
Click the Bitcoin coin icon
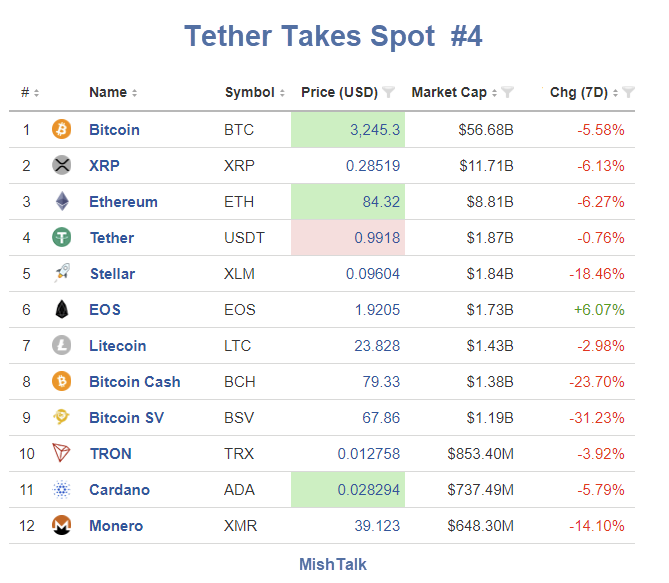pyautogui.click(x=62, y=130)
